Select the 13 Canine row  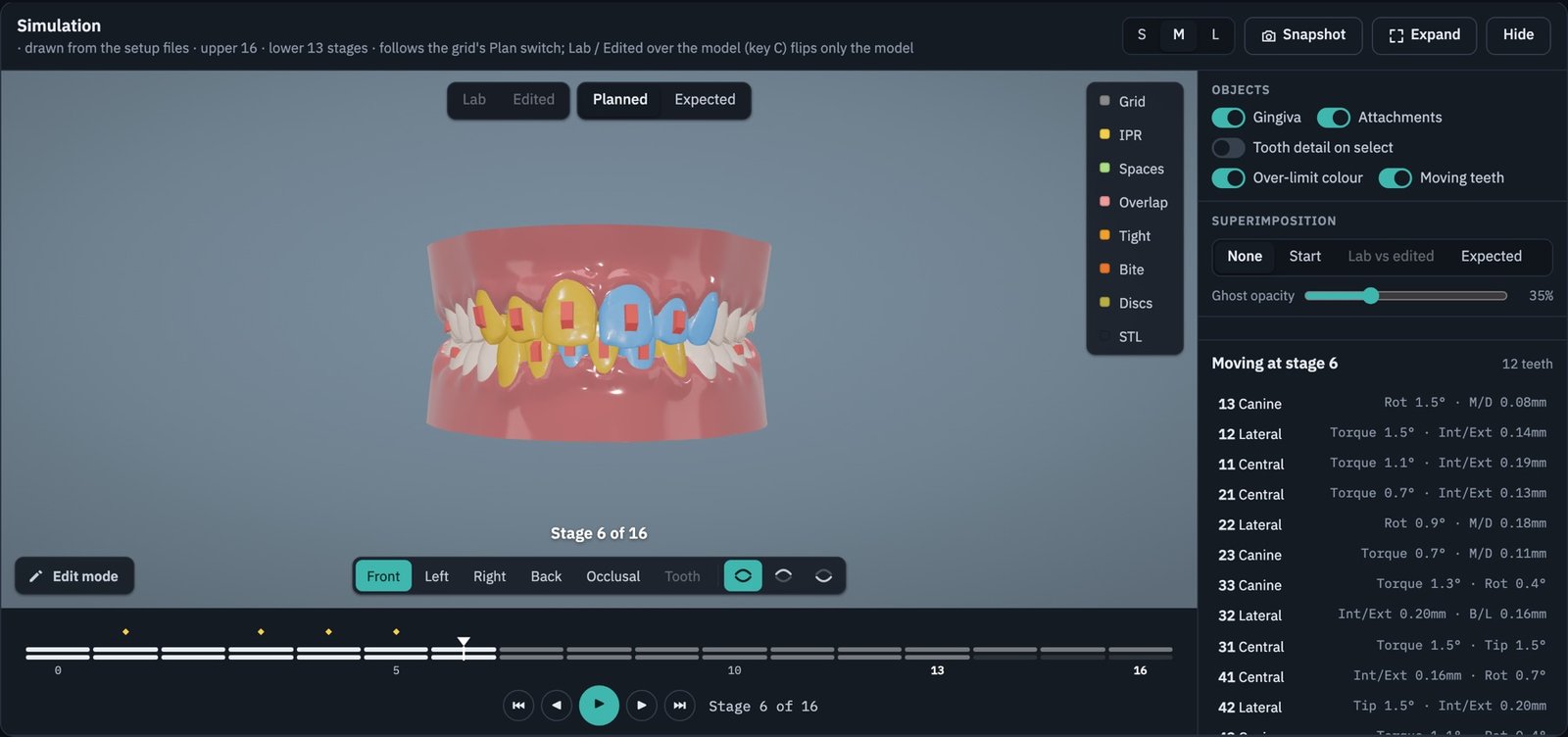point(1382,404)
